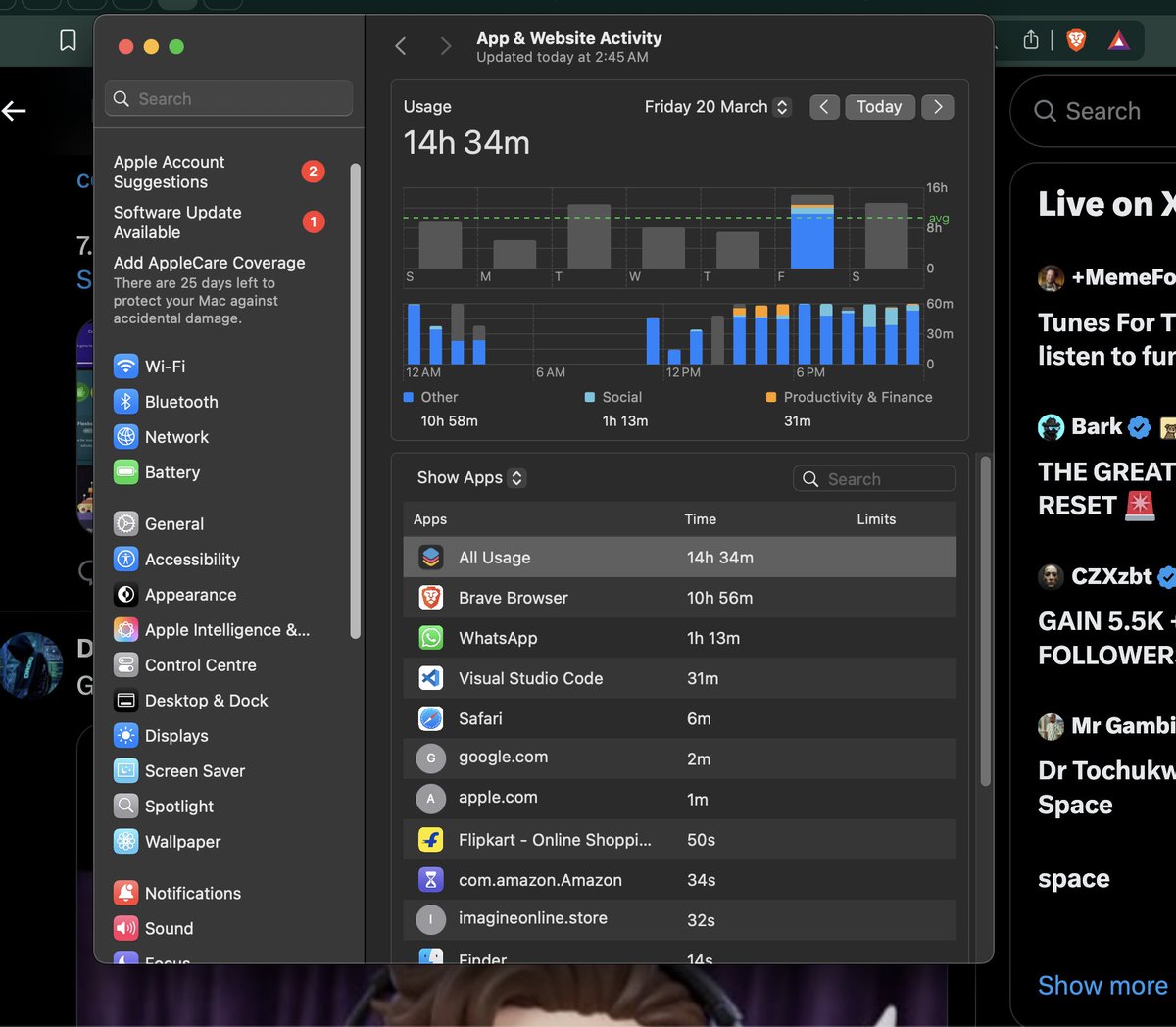
Task: Click the Brave Browser app icon in list
Action: click(431, 598)
